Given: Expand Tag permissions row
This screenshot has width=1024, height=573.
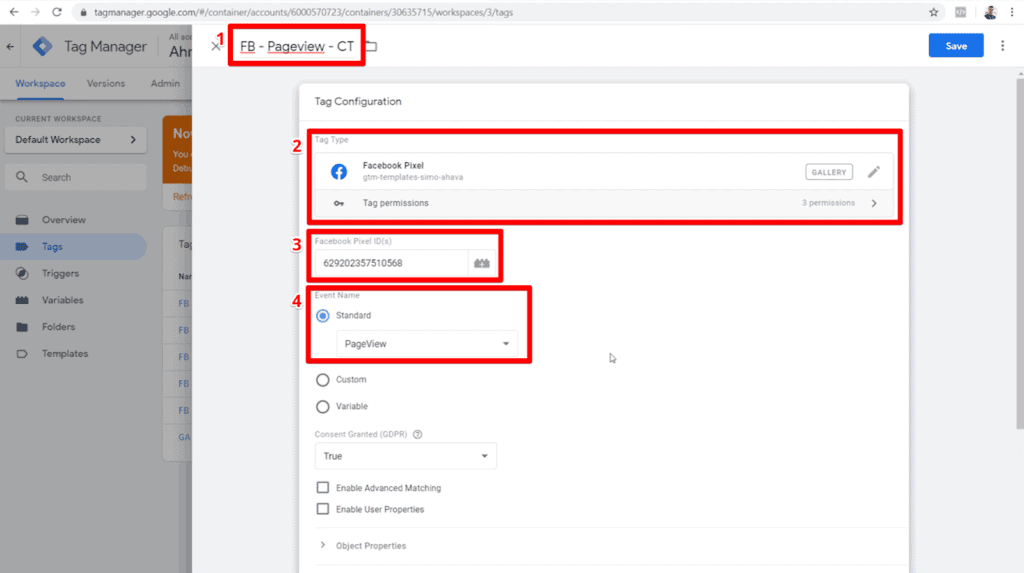Looking at the screenshot, I should 604,203.
